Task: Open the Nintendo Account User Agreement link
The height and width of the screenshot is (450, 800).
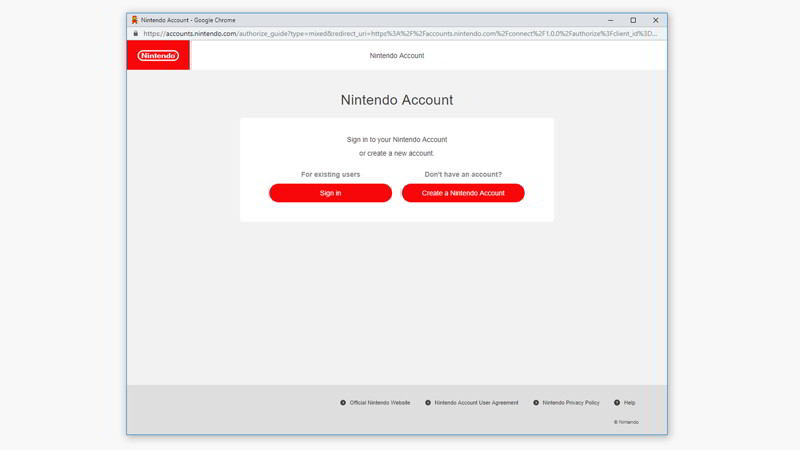Action: click(x=476, y=403)
